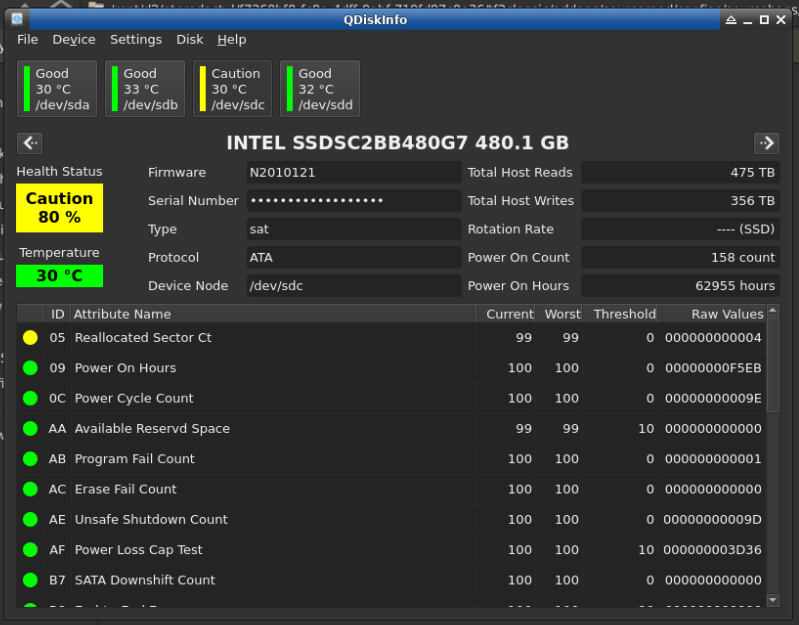Image resolution: width=799 pixels, height=625 pixels.
Task: Select the Available Reservd Space attribute row
Action: 391,428
